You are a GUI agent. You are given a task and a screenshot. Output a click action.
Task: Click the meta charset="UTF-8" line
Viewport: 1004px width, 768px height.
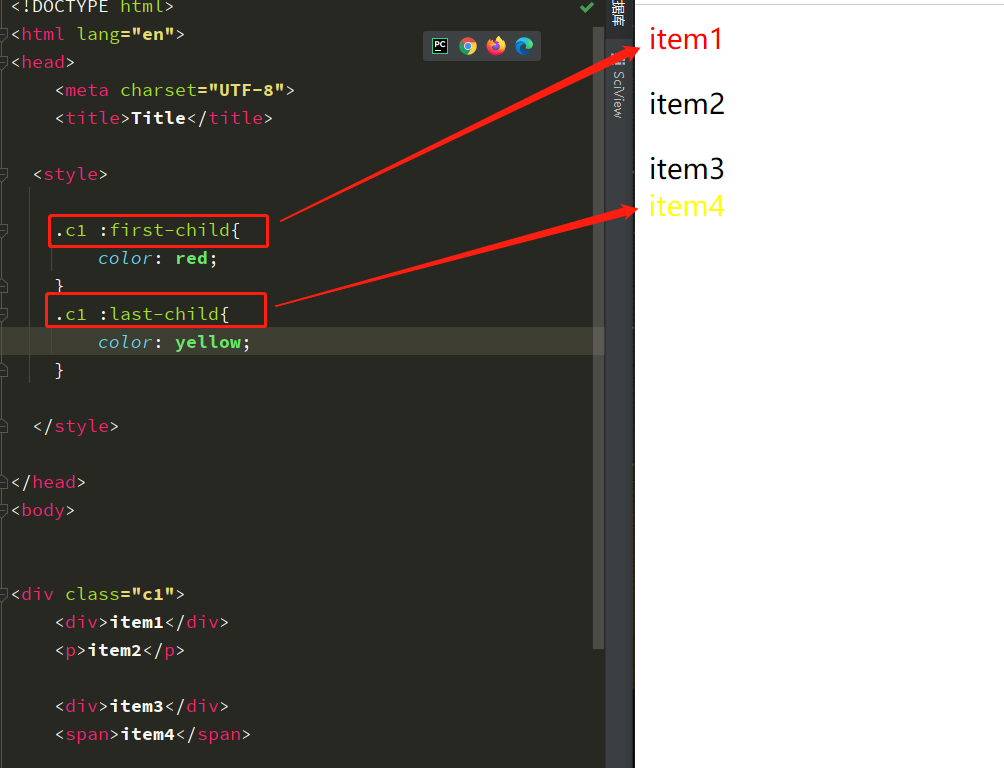pyautogui.click(x=175, y=90)
